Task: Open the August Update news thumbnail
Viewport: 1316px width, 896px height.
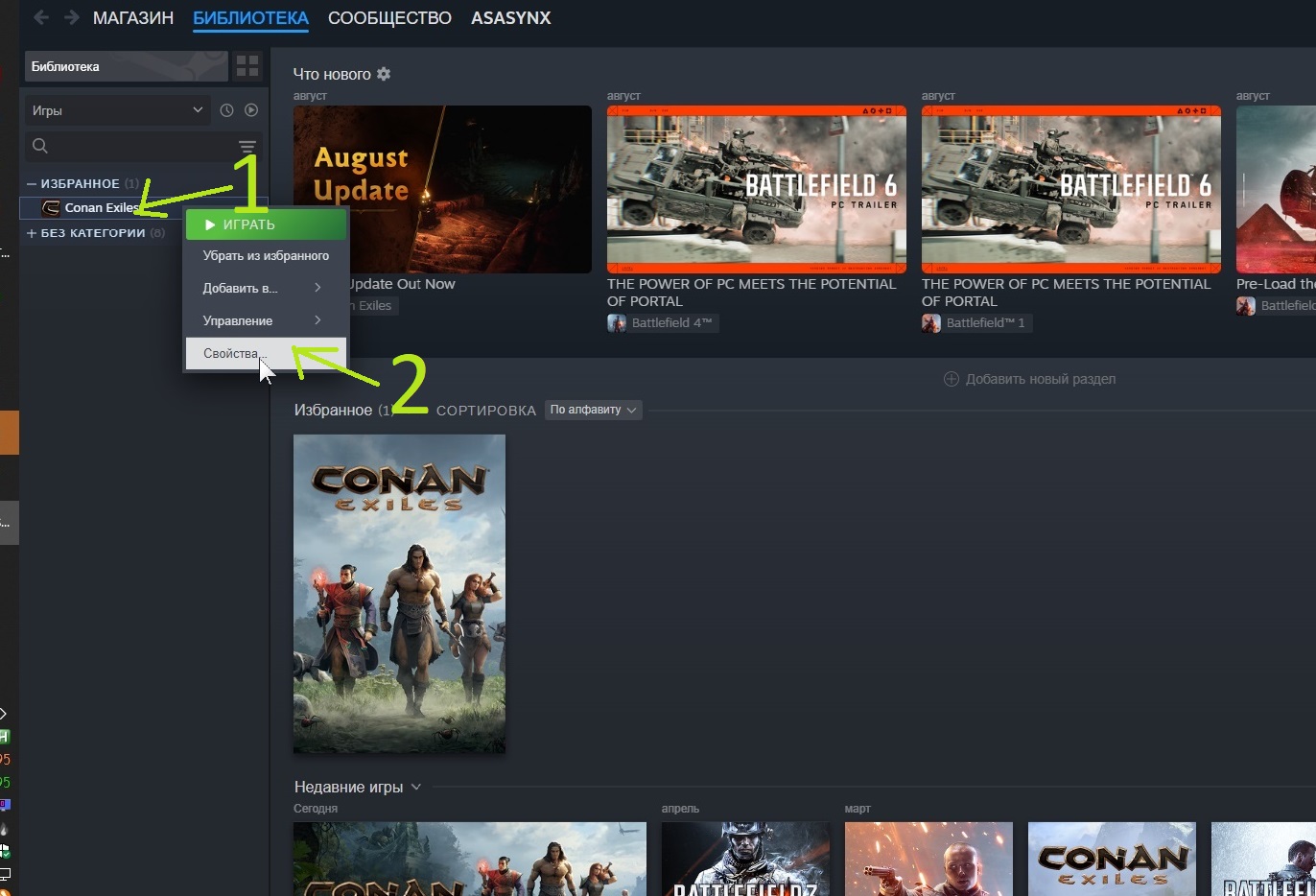Action: coord(442,189)
